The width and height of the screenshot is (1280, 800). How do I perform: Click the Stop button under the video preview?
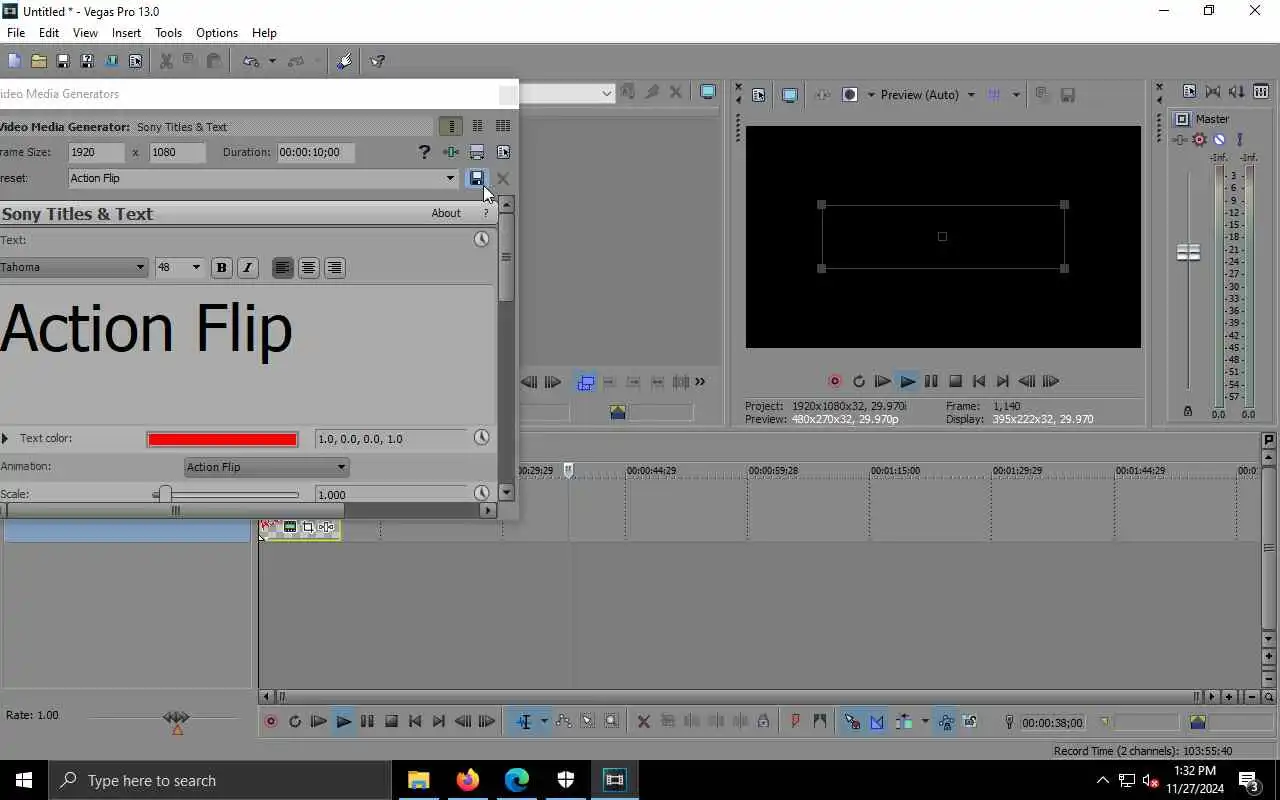(955, 381)
